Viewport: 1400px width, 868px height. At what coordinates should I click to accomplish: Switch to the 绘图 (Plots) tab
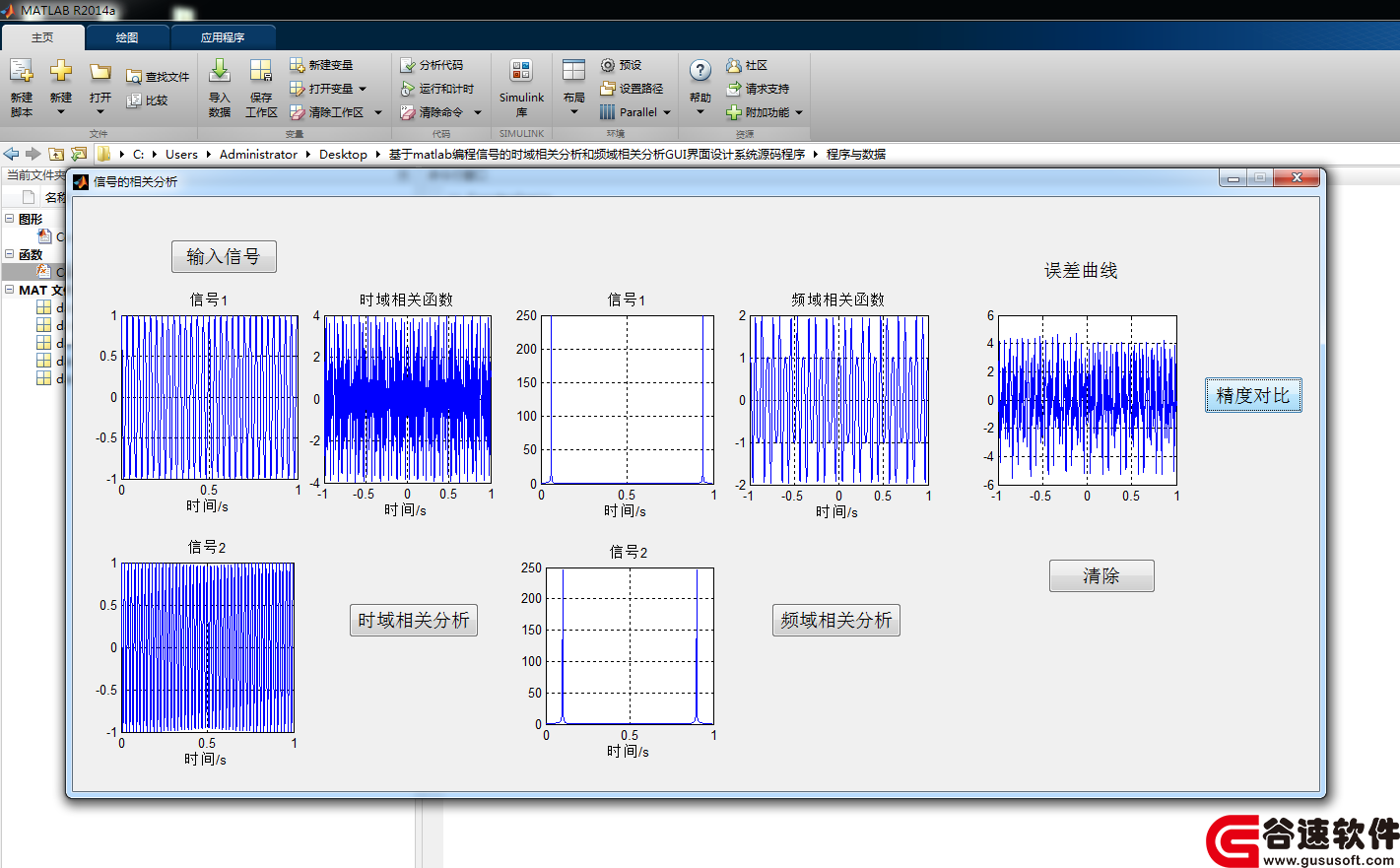(127, 37)
